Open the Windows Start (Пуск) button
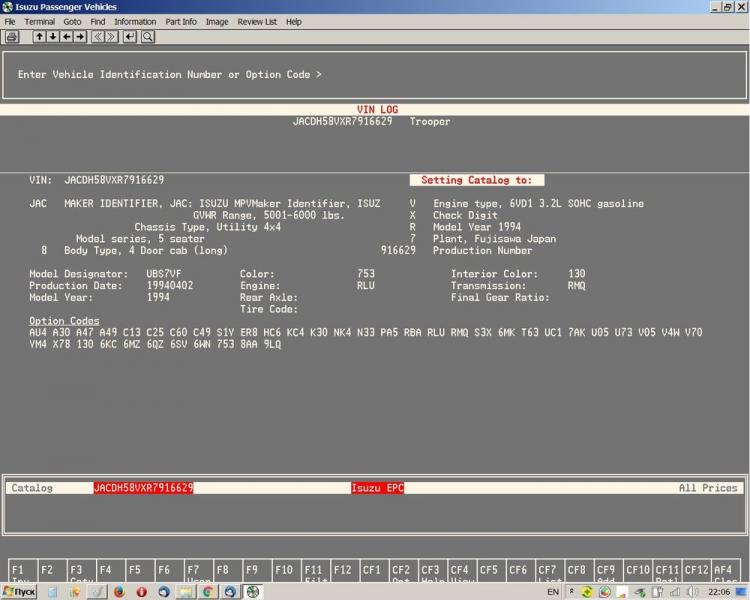The width and height of the screenshot is (750, 600). pyautogui.click(x=19, y=592)
